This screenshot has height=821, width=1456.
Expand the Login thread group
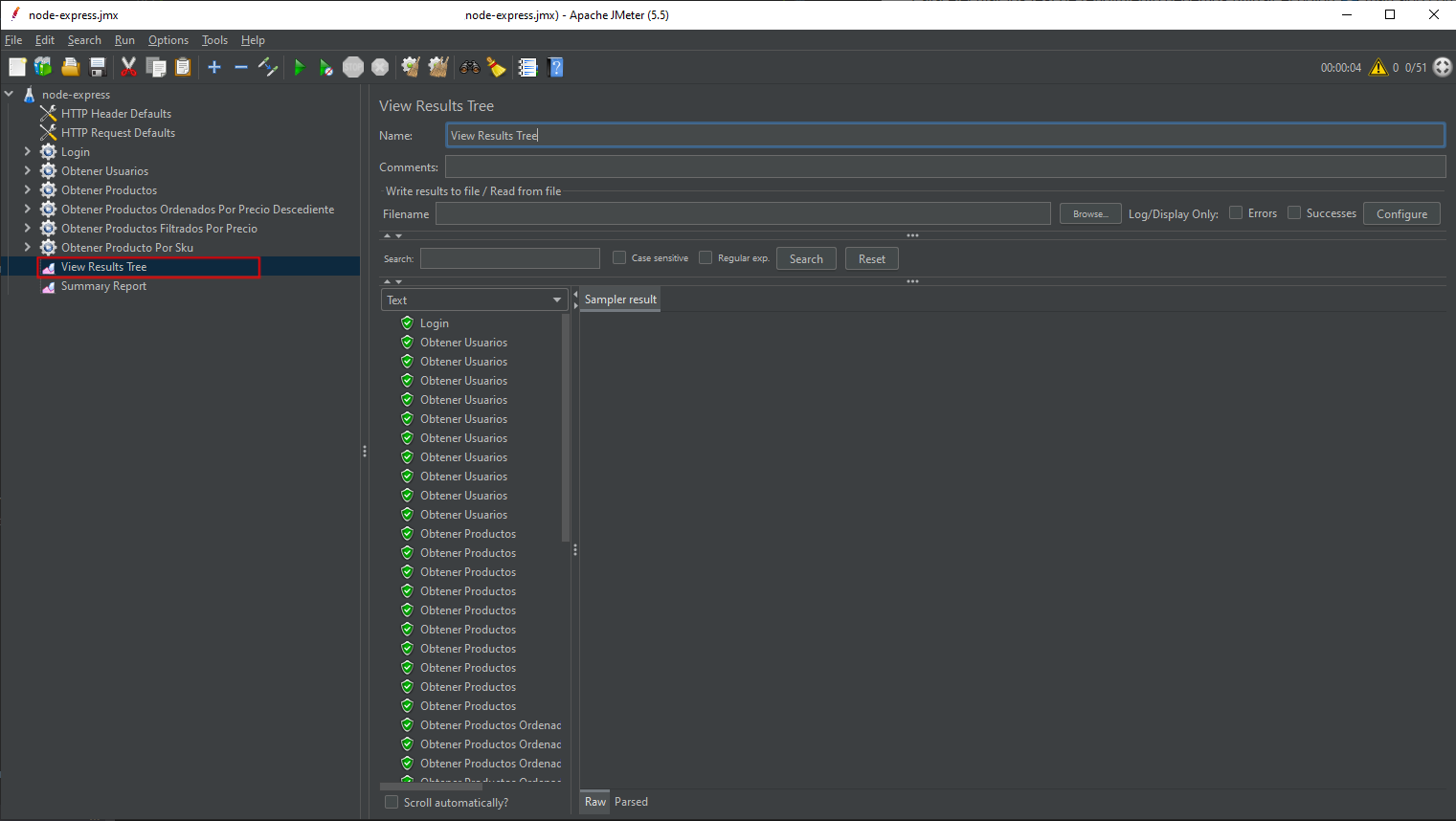click(27, 151)
